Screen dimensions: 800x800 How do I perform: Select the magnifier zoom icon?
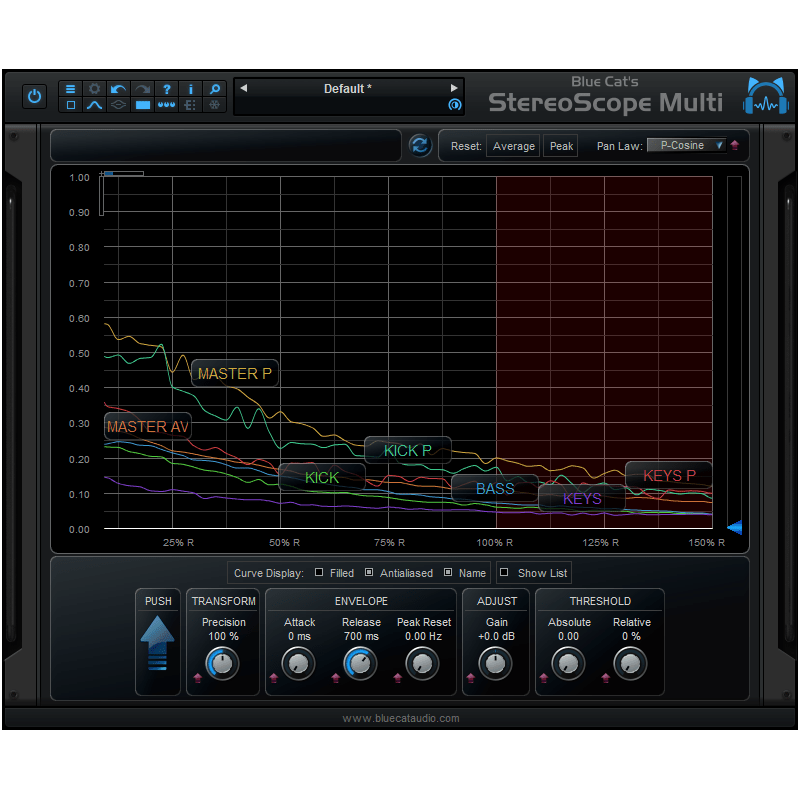click(x=214, y=89)
